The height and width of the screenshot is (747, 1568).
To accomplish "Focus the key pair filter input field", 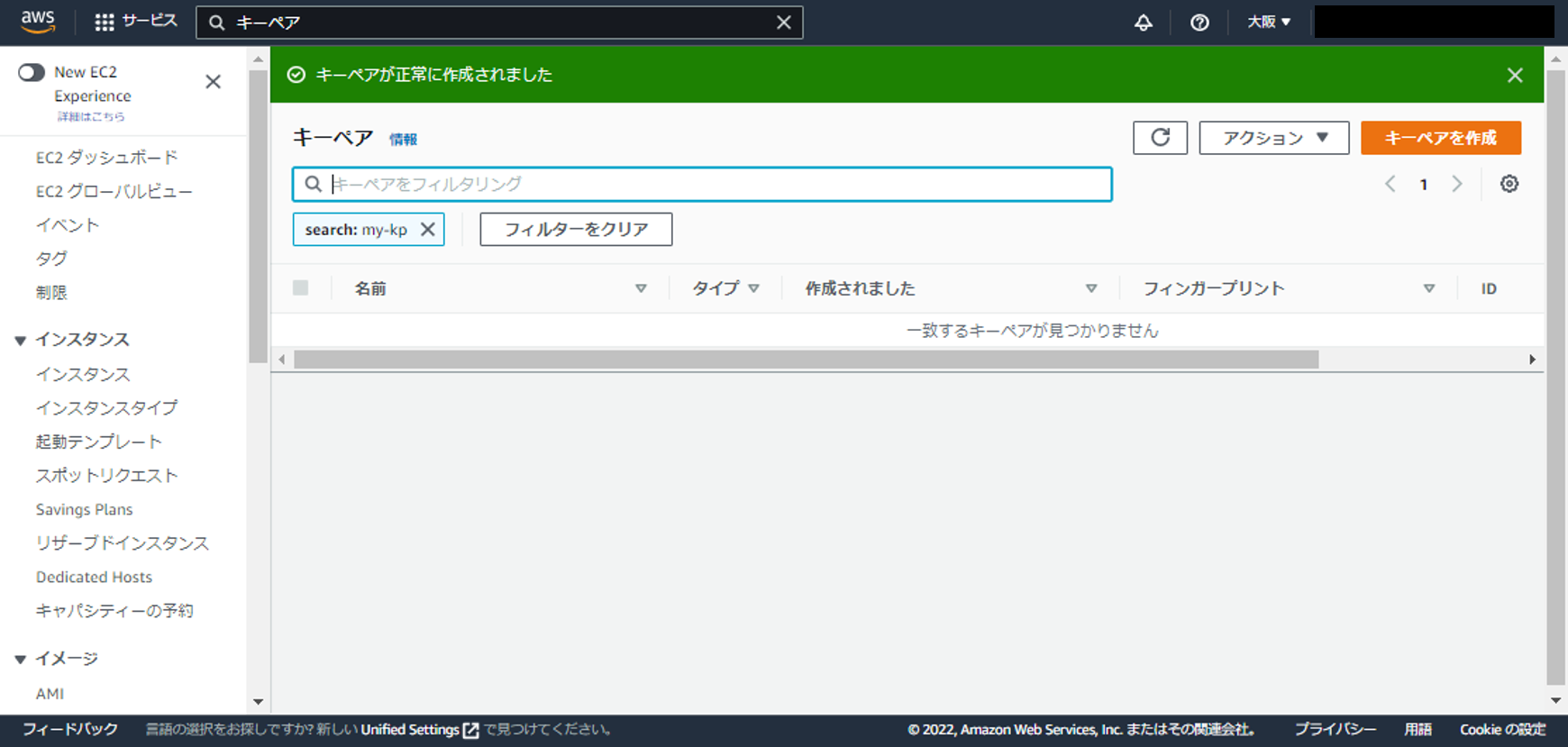I will click(712, 184).
